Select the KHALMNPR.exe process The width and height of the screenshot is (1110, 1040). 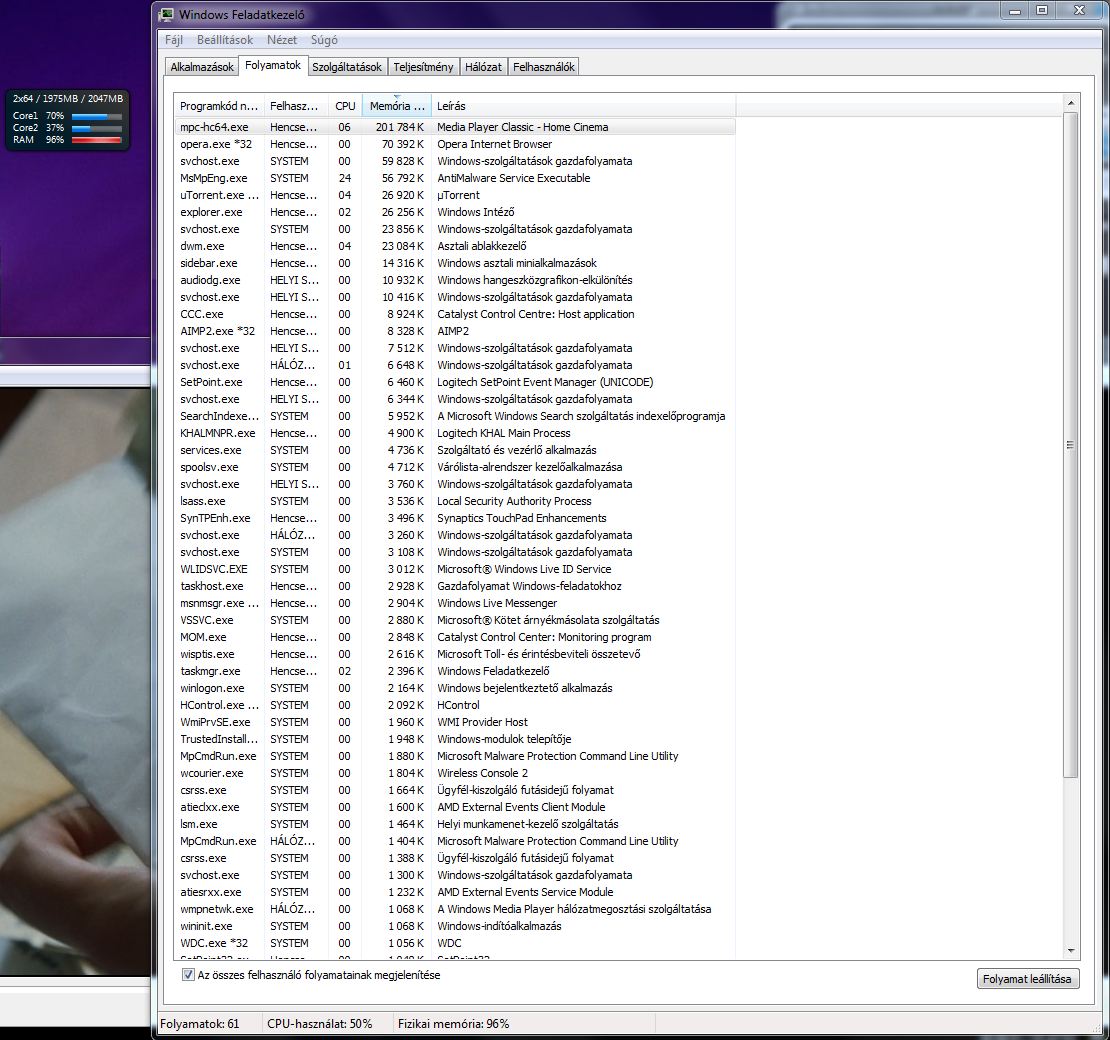tap(455, 433)
